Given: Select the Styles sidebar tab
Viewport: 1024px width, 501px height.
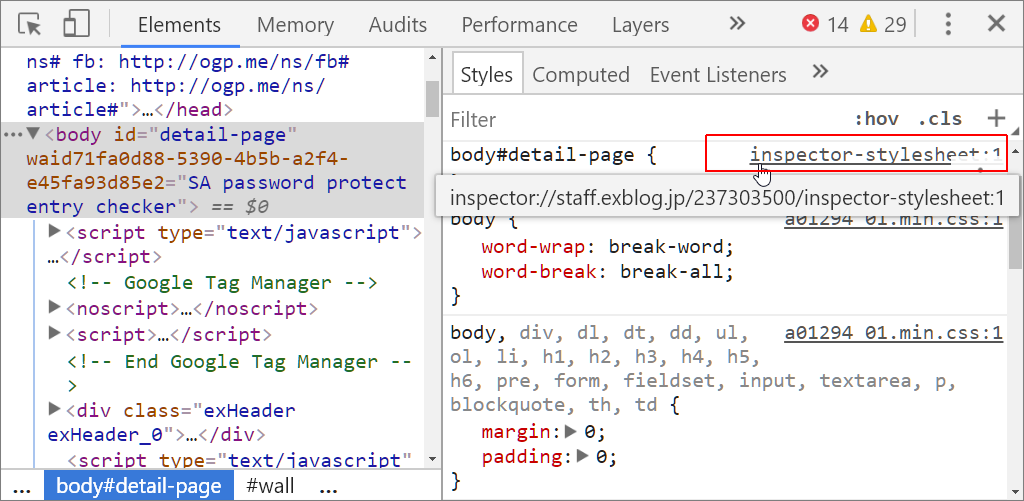Looking at the screenshot, I should coord(487,74).
